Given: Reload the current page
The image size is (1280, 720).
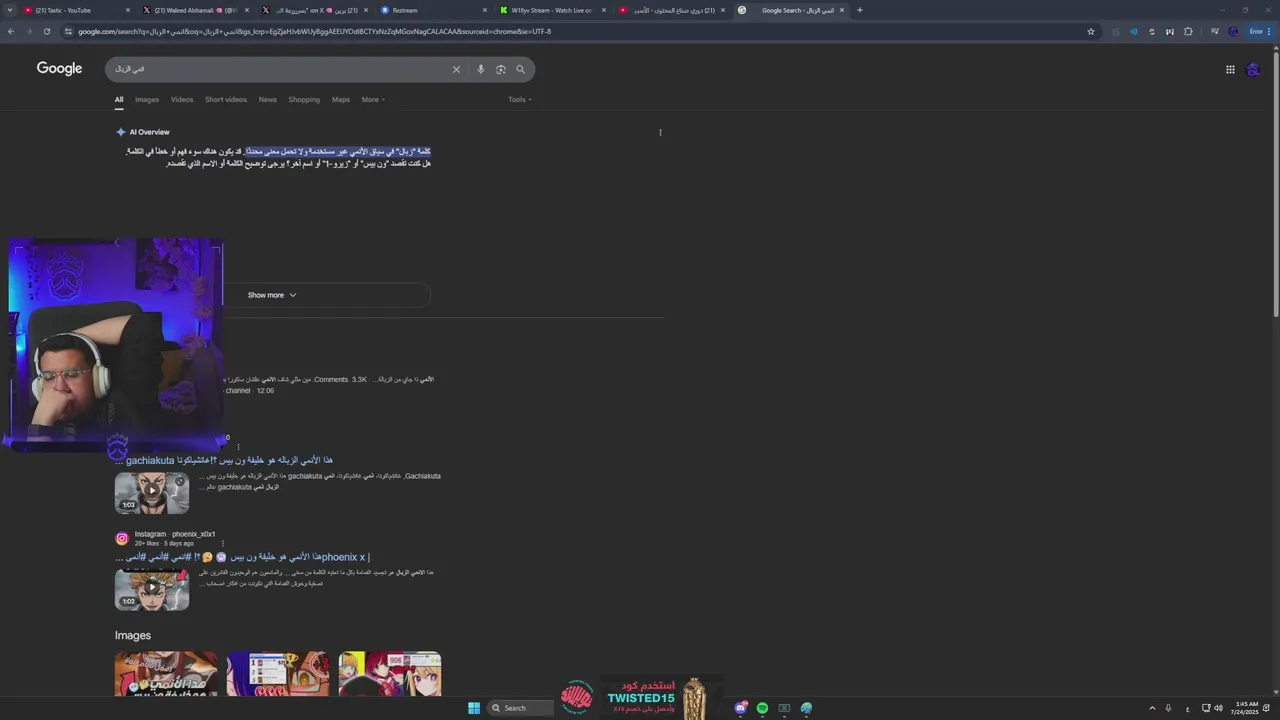Looking at the screenshot, I should tap(46, 31).
